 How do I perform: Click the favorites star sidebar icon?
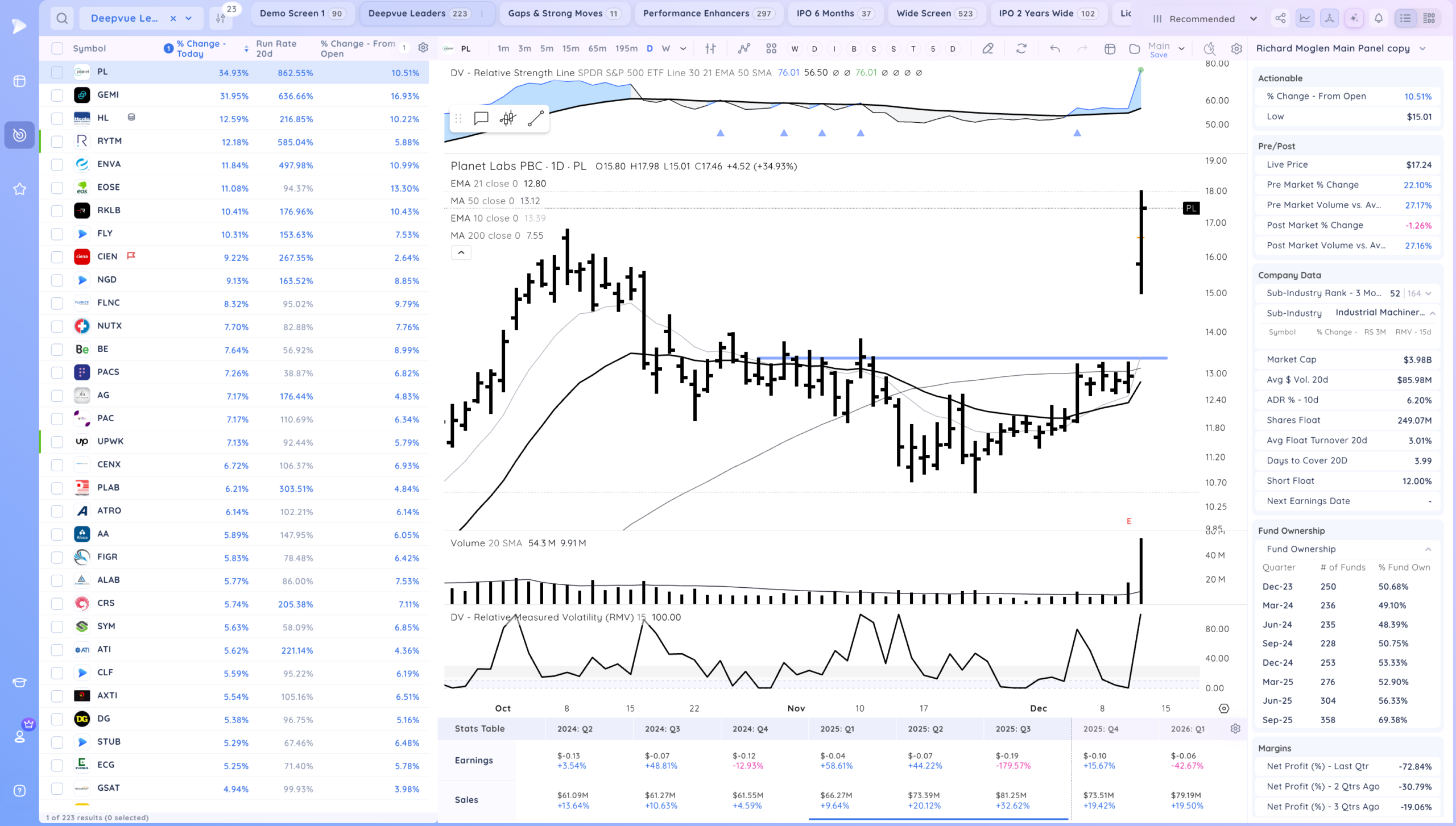click(x=19, y=189)
